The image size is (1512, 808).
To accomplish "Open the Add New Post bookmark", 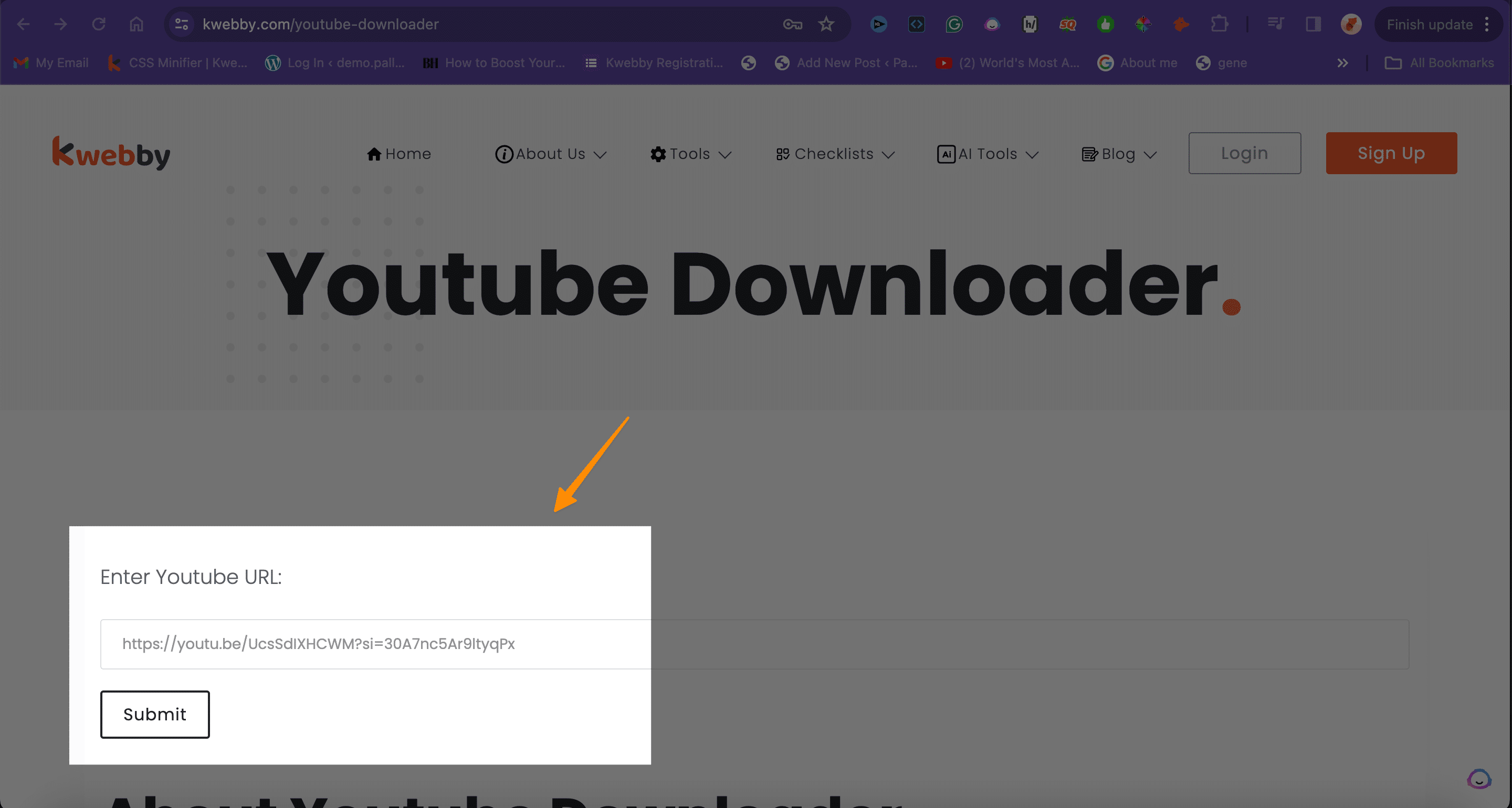I will tap(846, 63).
